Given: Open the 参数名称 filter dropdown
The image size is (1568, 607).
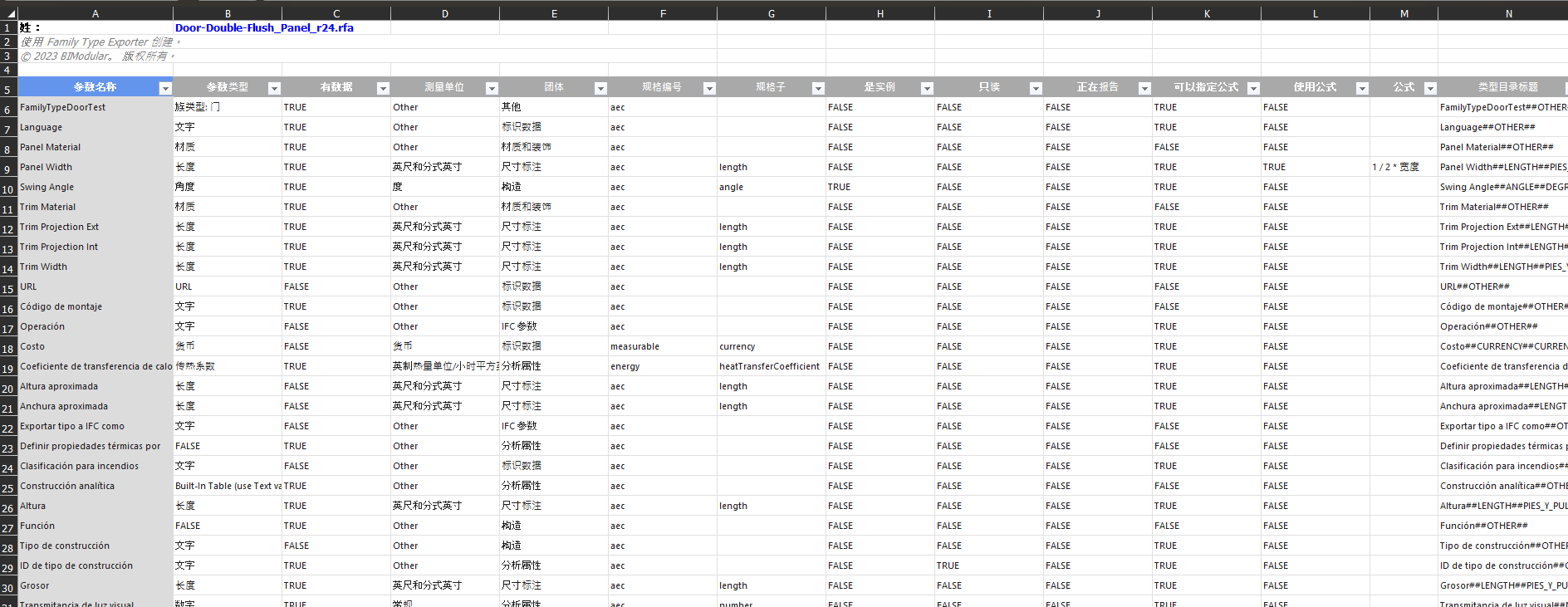Looking at the screenshot, I should (165, 88).
